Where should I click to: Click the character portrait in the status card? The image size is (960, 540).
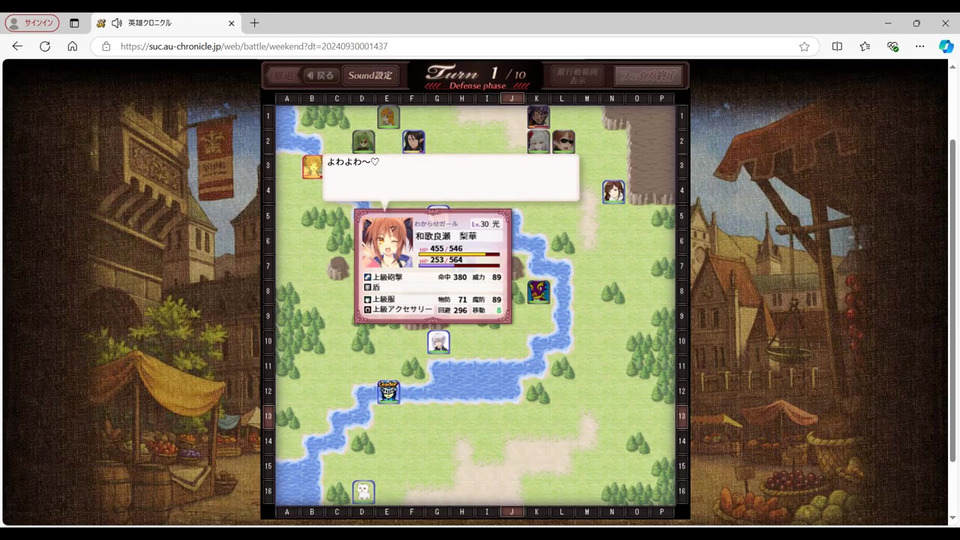[387, 242]
